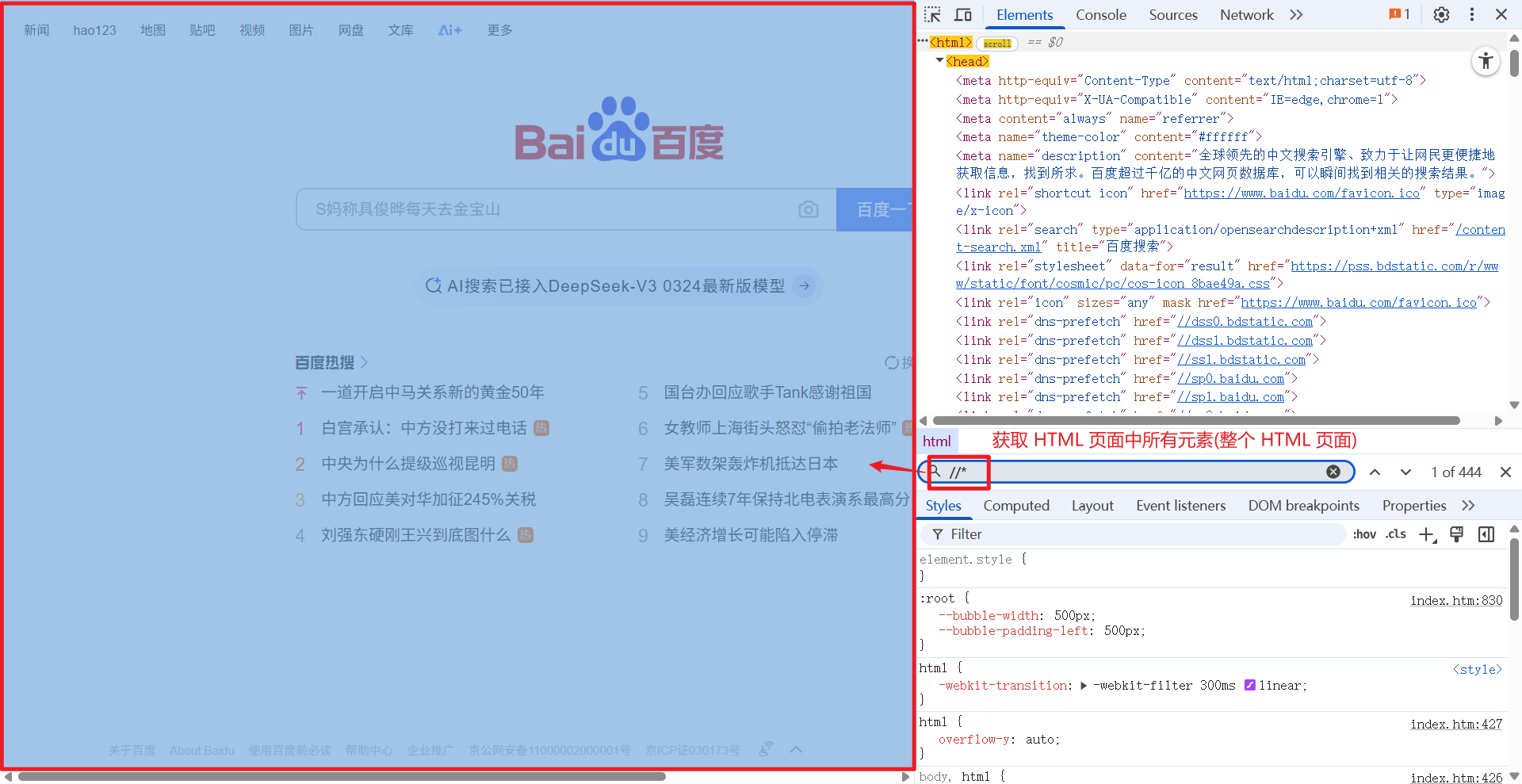Close the Elements search bar
The height and width of the screenshot is (784, 1522).
[1505, 472]
